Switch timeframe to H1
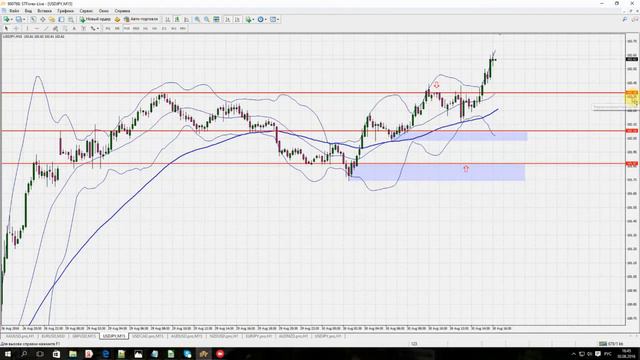The width and height of the screenshot is (640, 360). click(145, 28)
